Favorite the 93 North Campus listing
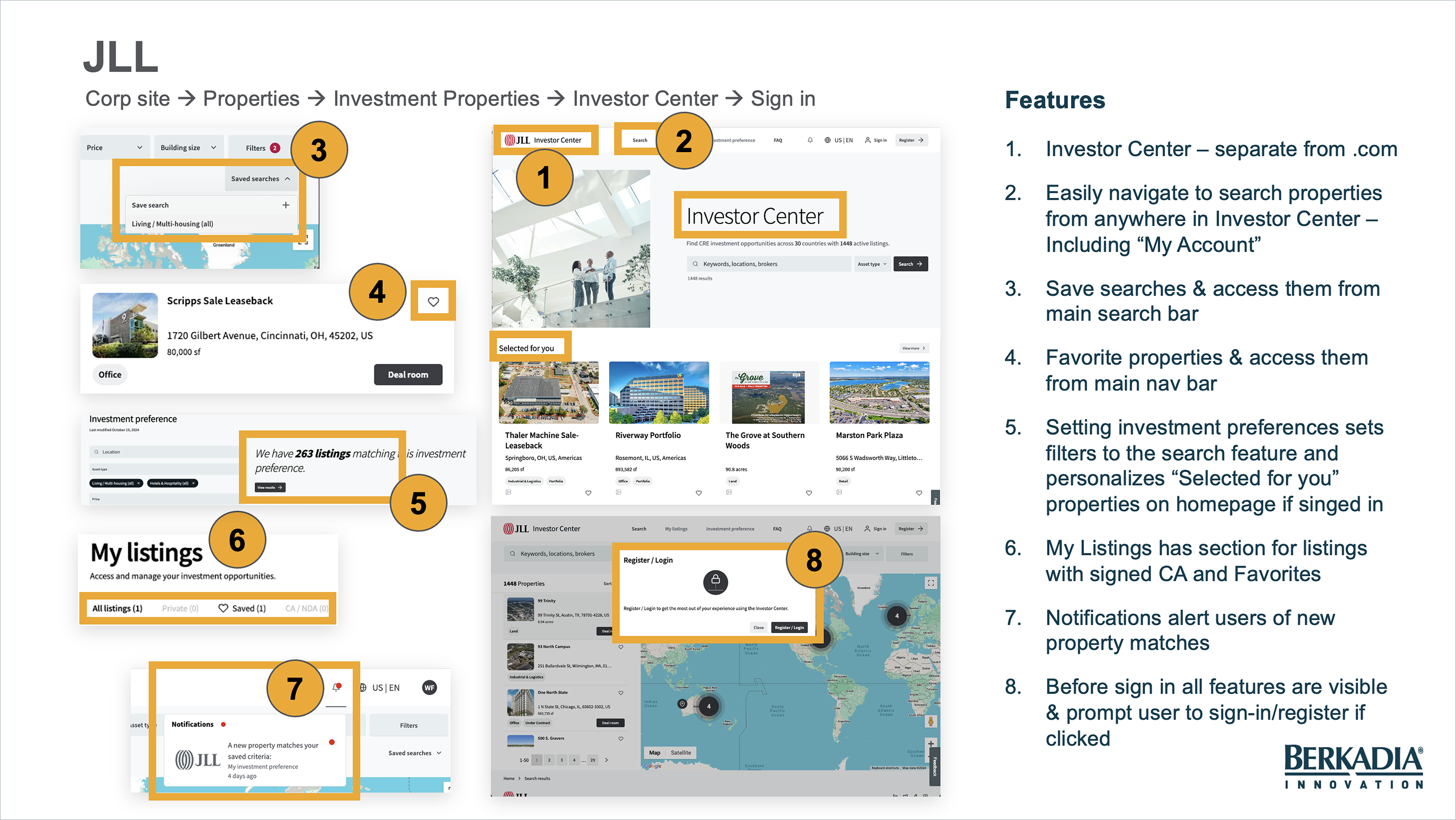 click(621, 647)
